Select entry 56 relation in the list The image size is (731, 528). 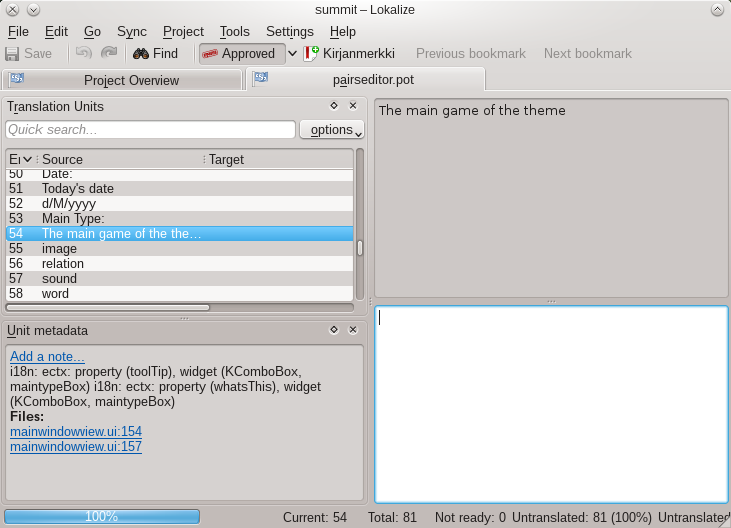click(x=62, y=264)
